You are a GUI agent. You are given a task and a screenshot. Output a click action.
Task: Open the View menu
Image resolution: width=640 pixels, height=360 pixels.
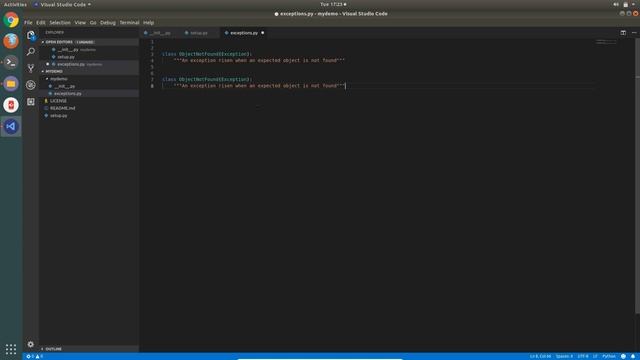coord(80,22)
